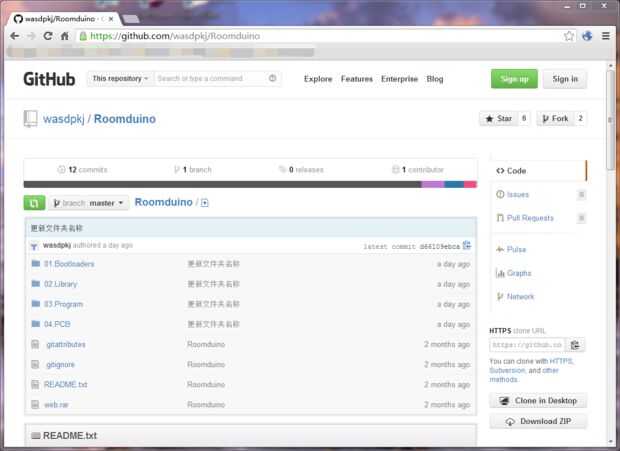The height and width of the screenshot is (451, 620).
Task: Click the green compare and review button
Action: 34,203
